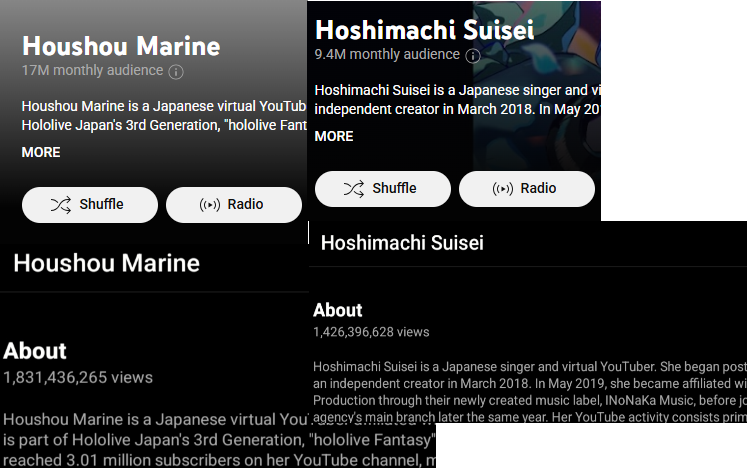Click the Shuffle button under Houshou Marine
This screenshot has height=468, width=747.
click(90, 204)
